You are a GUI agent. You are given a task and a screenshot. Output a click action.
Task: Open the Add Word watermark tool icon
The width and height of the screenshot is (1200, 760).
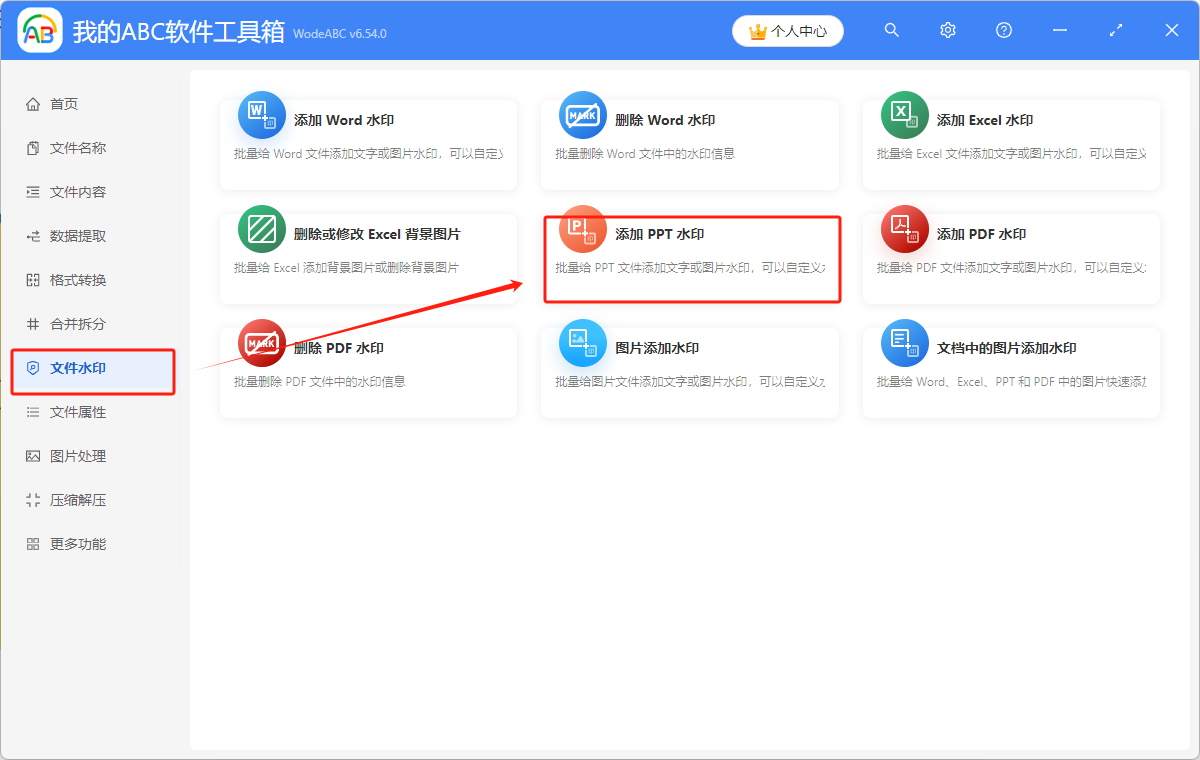262,115
